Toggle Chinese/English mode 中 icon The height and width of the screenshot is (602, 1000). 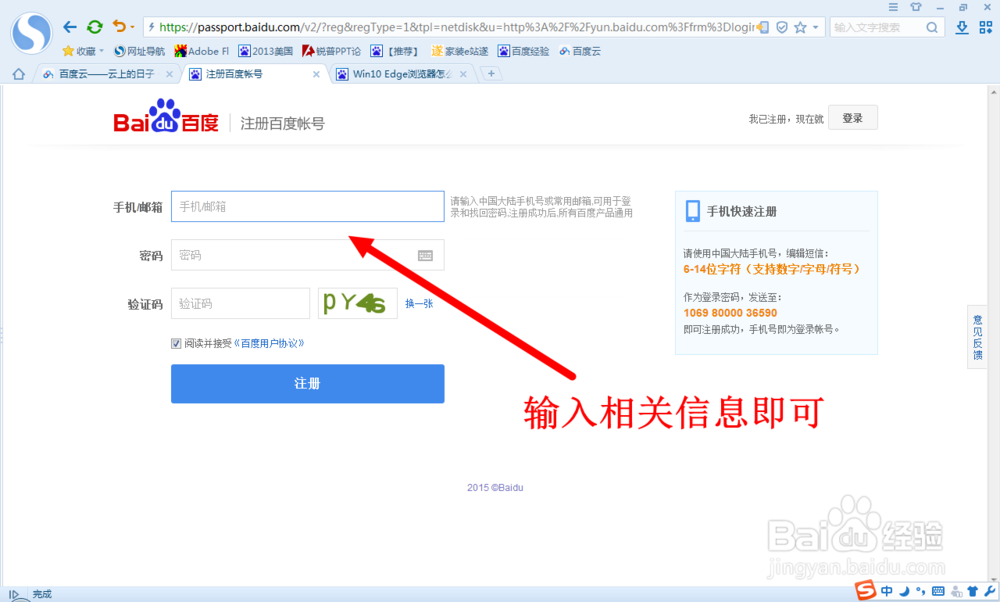click(x=887, y=591)
